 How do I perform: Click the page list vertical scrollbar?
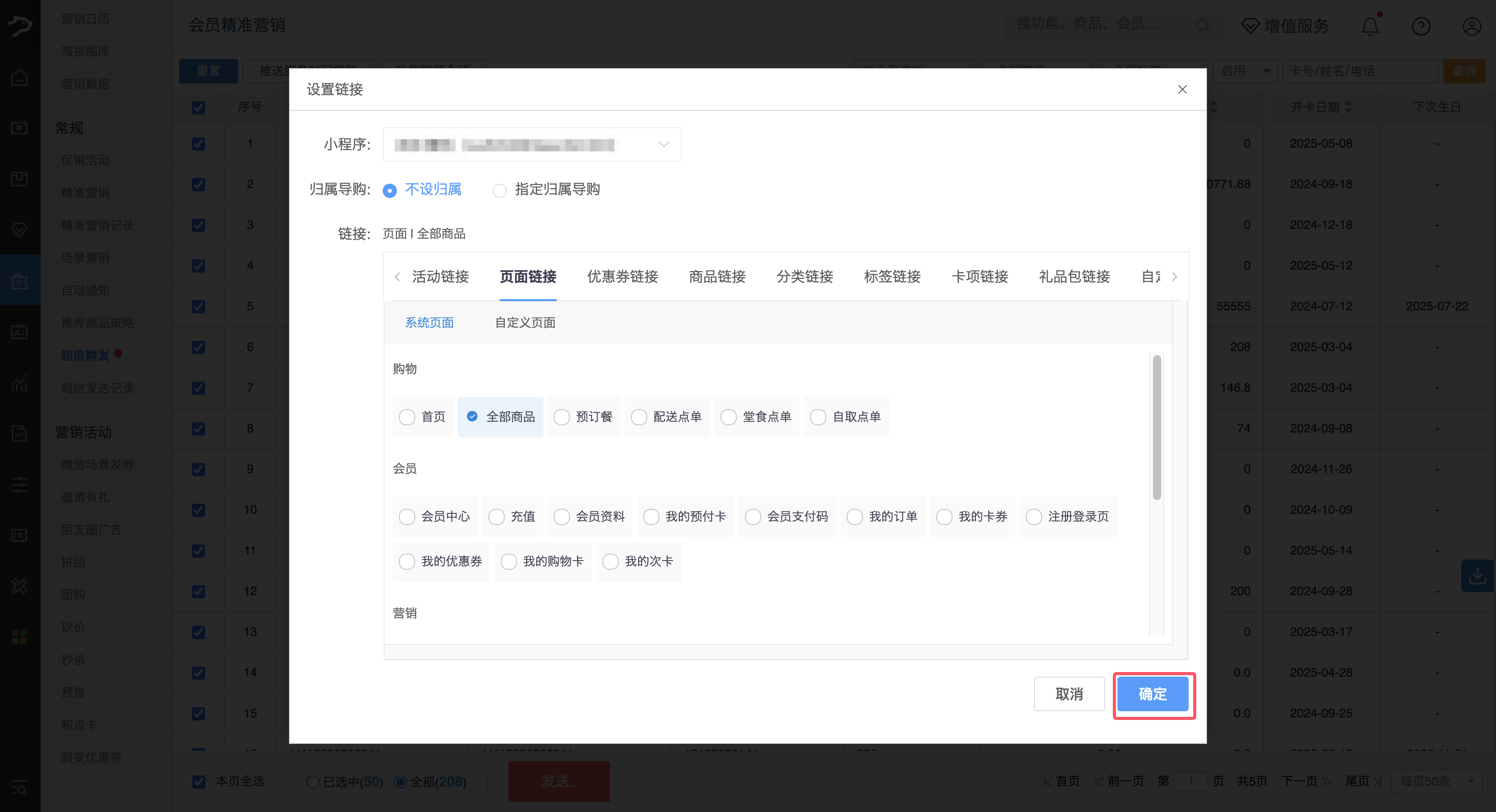[x=1156, y=427]
